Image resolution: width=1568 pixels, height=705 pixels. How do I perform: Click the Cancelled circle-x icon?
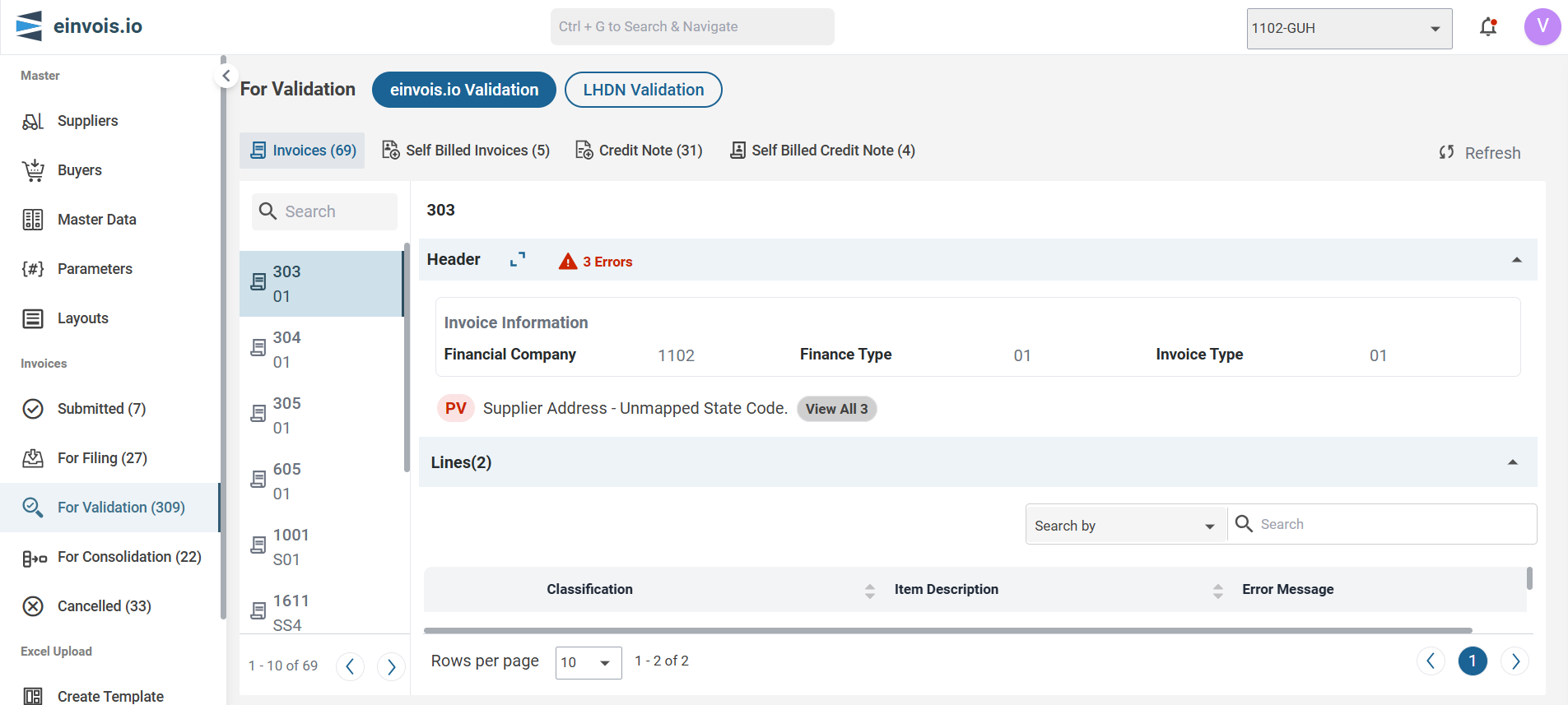(x=33, y=606)
